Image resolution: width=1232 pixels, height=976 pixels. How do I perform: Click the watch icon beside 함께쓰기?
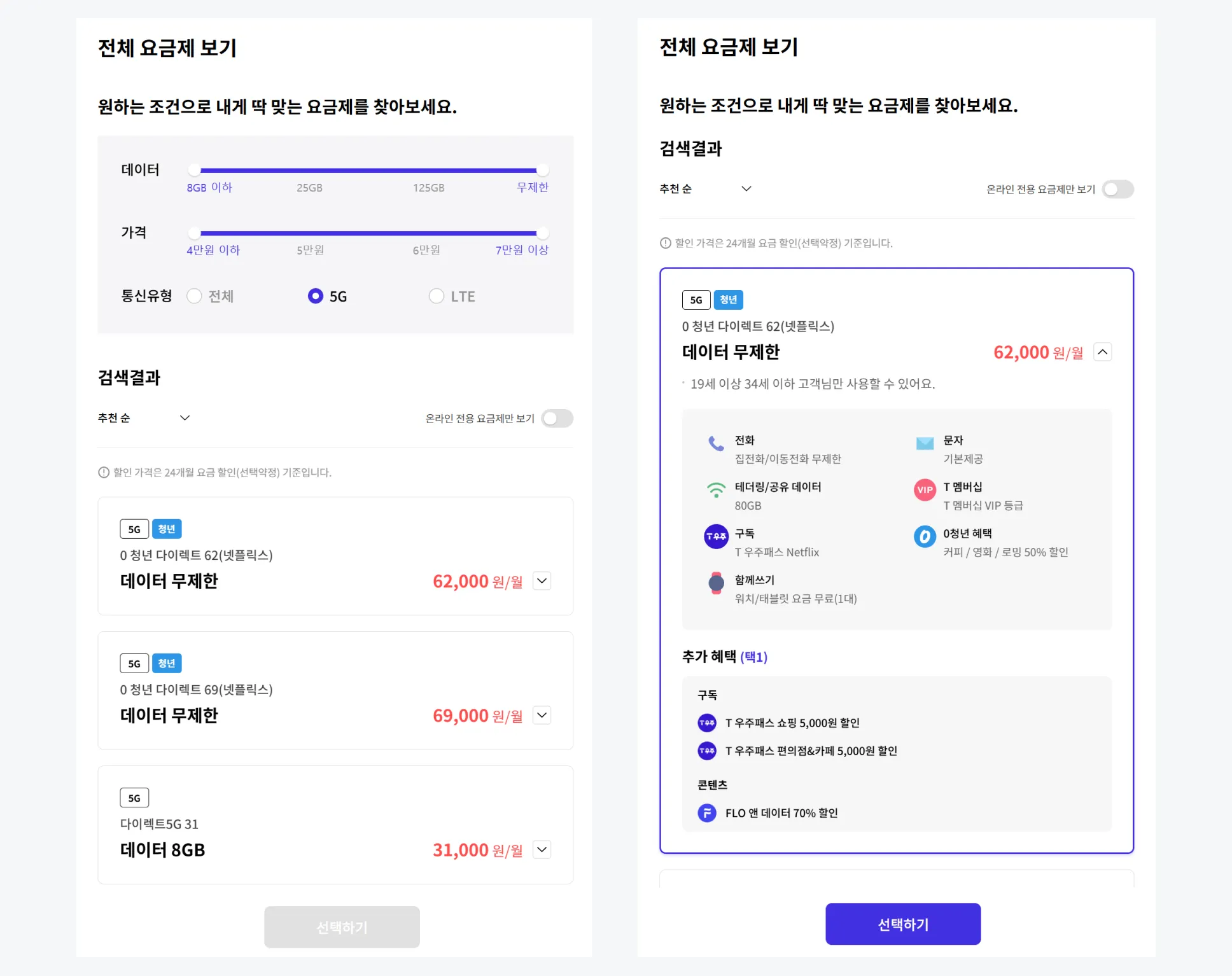coord(715,583)
